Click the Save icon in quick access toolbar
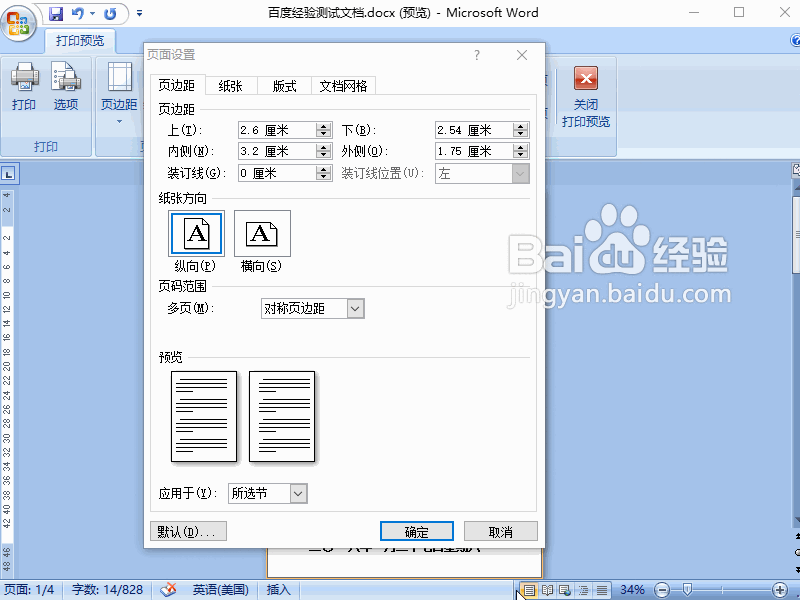The width and height of the screenshot is (800, 600). (56, 14)
